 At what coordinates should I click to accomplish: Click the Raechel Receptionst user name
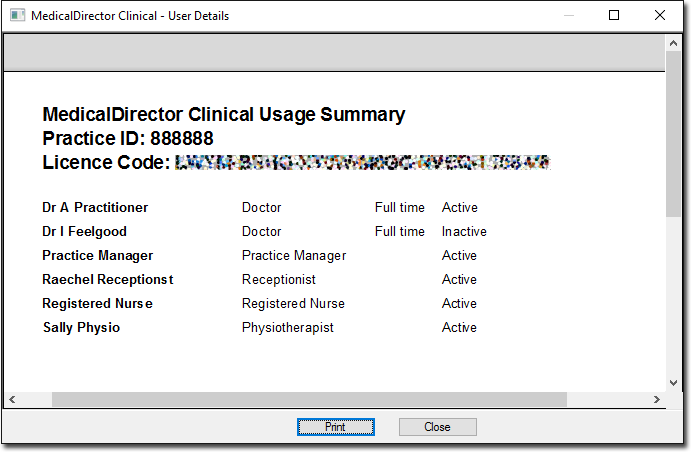pyautogui.click(x=108, y=279)
